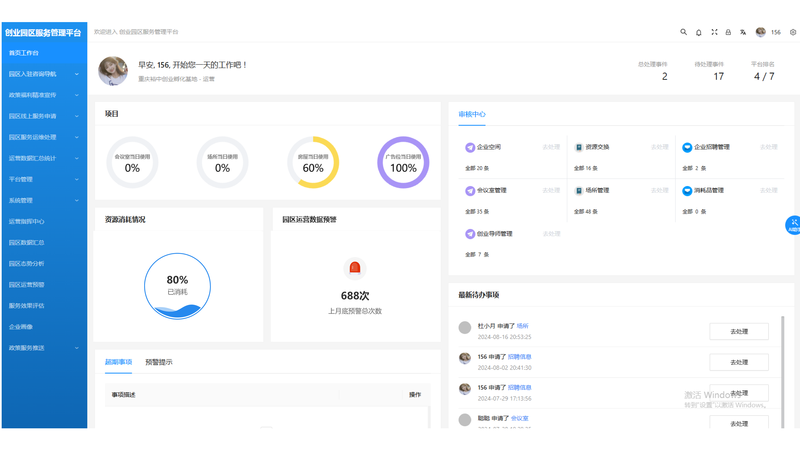Click 去处理 link beside 会议室管理

click(x=551, y=191)
